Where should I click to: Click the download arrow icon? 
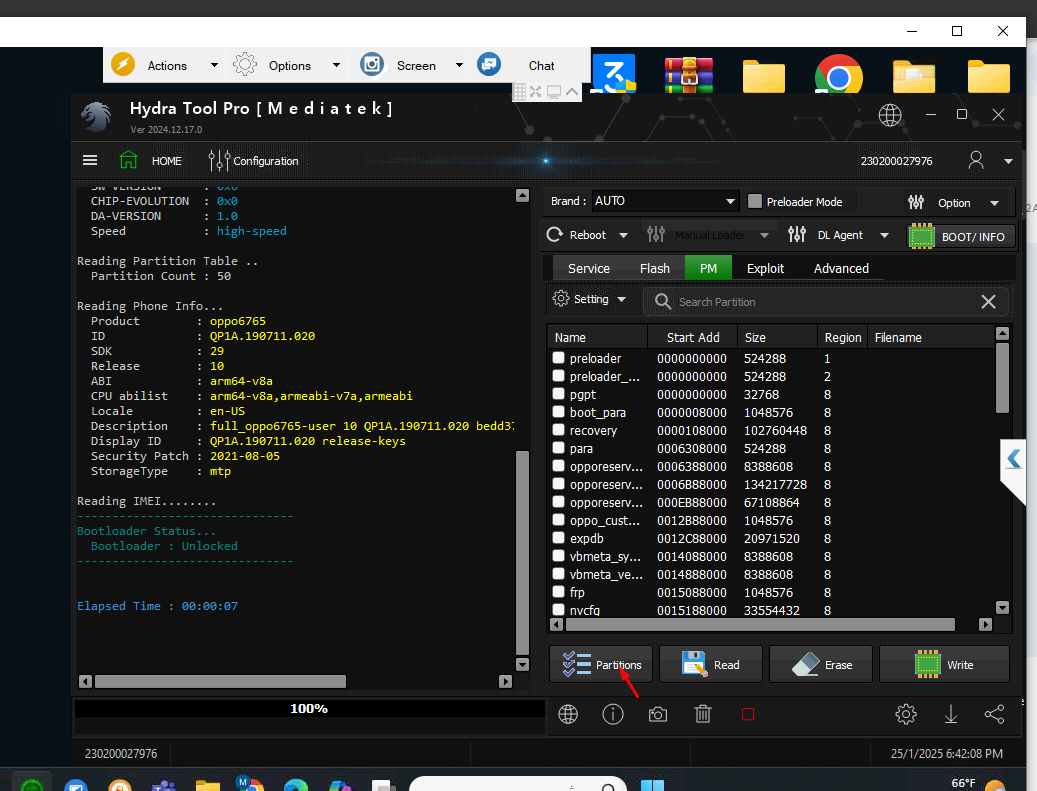(951, 714)
